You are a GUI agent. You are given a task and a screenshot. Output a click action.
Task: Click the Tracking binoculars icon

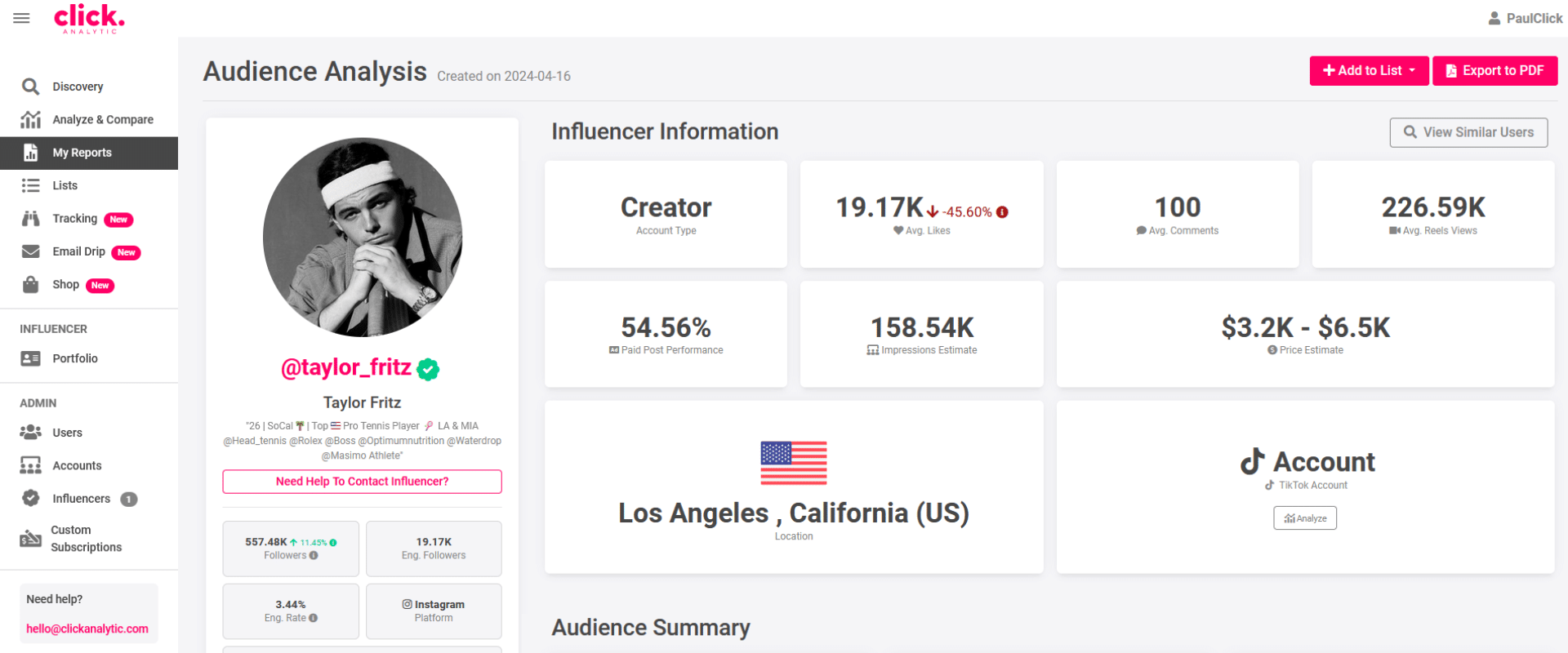pos(30,219)
